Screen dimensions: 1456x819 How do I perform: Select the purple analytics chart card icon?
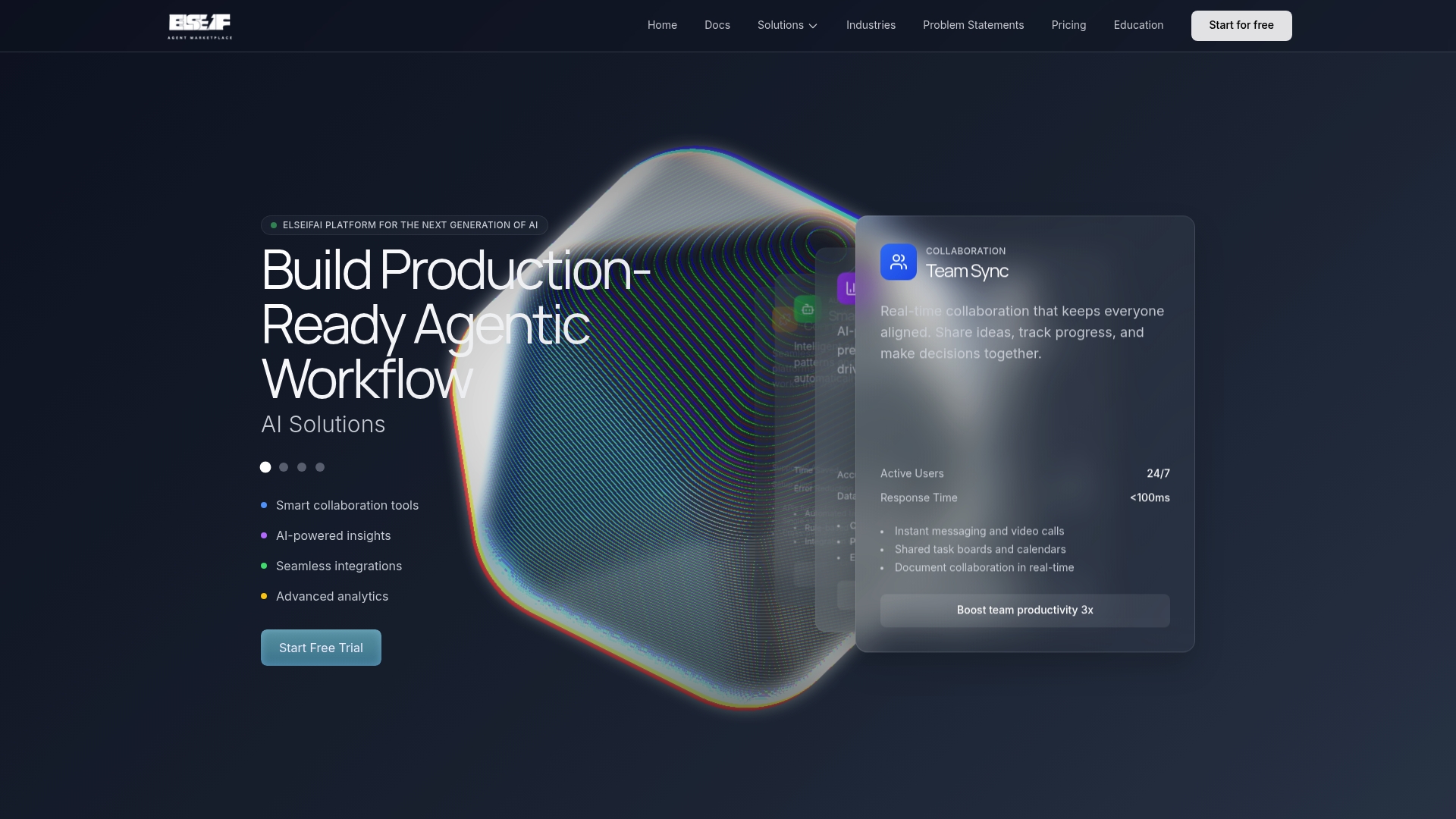847,288
